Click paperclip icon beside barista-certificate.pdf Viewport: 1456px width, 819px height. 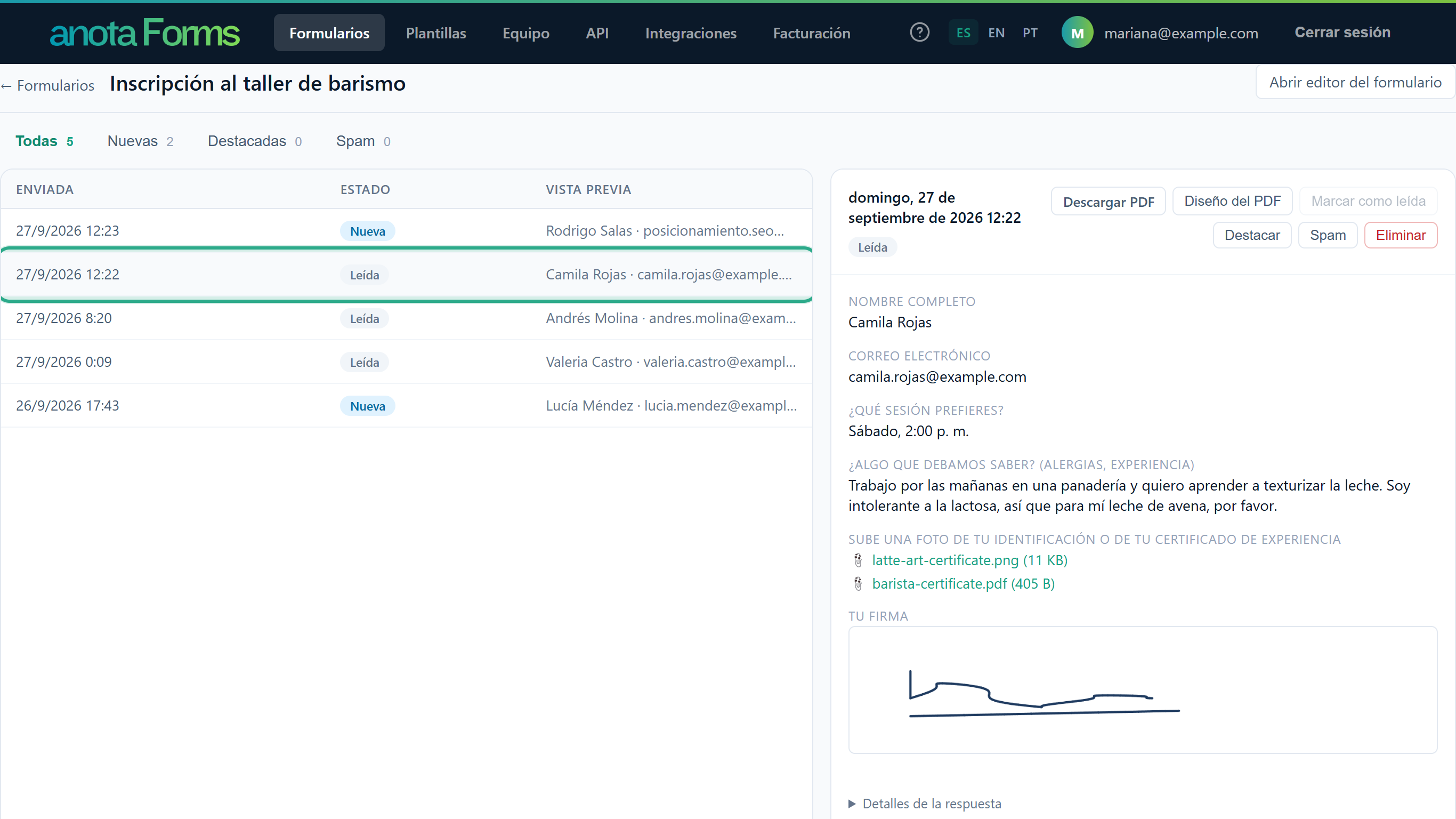(x=858, y=584)
